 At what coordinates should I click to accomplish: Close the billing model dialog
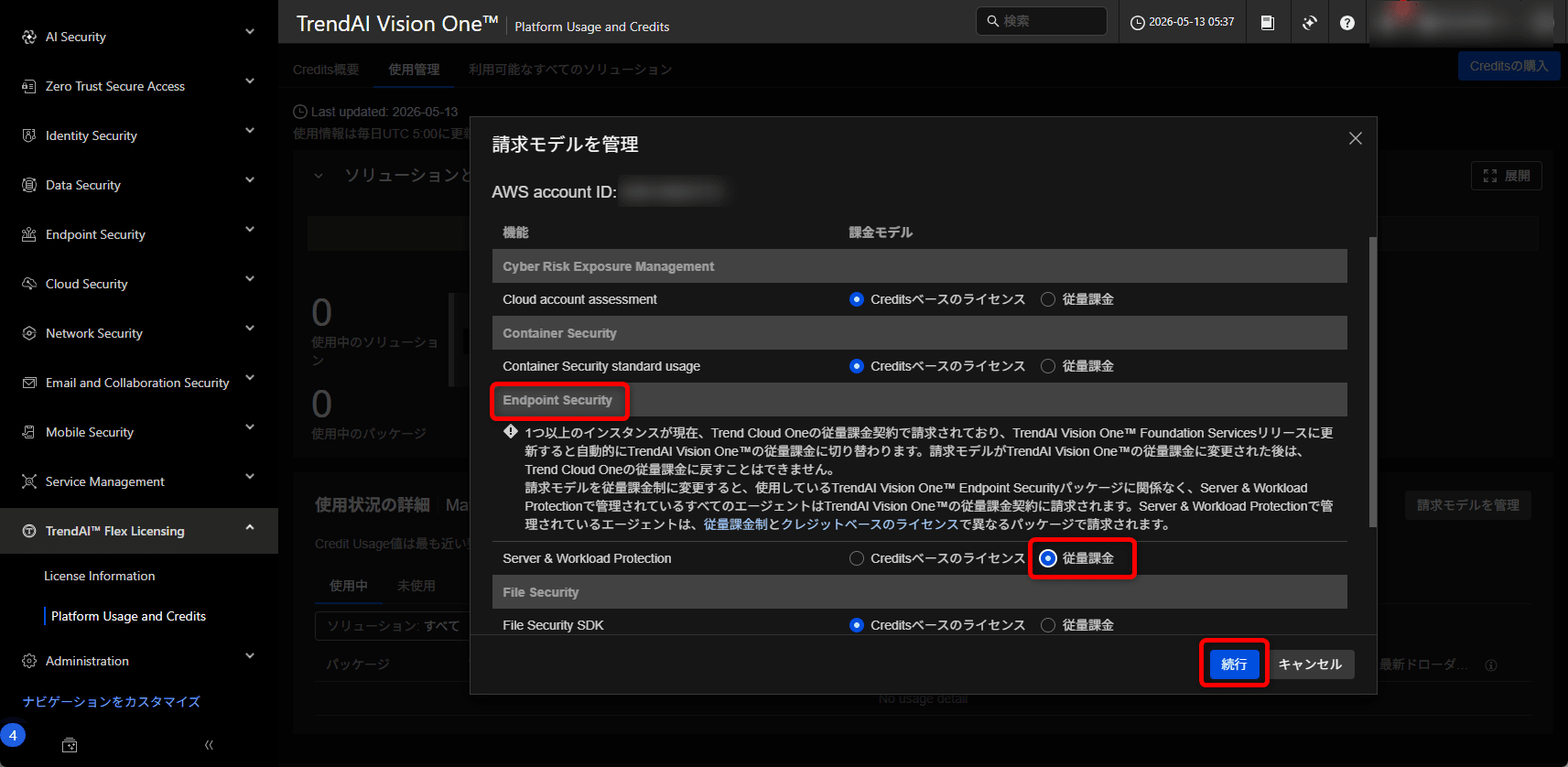click(x=1356, y=138)
